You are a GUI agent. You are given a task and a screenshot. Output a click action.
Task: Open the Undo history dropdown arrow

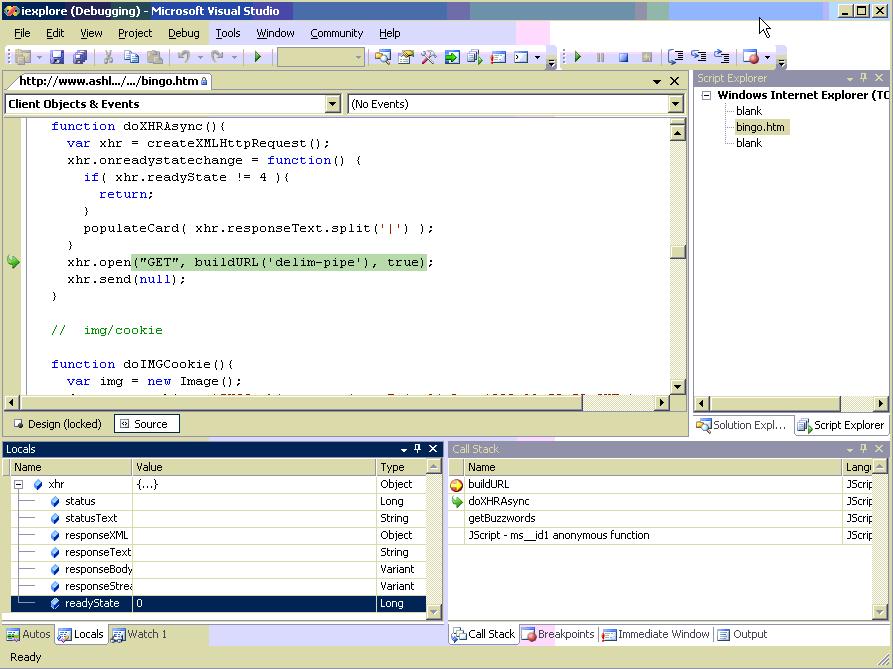pyautogui.click(x=200, y=58)
